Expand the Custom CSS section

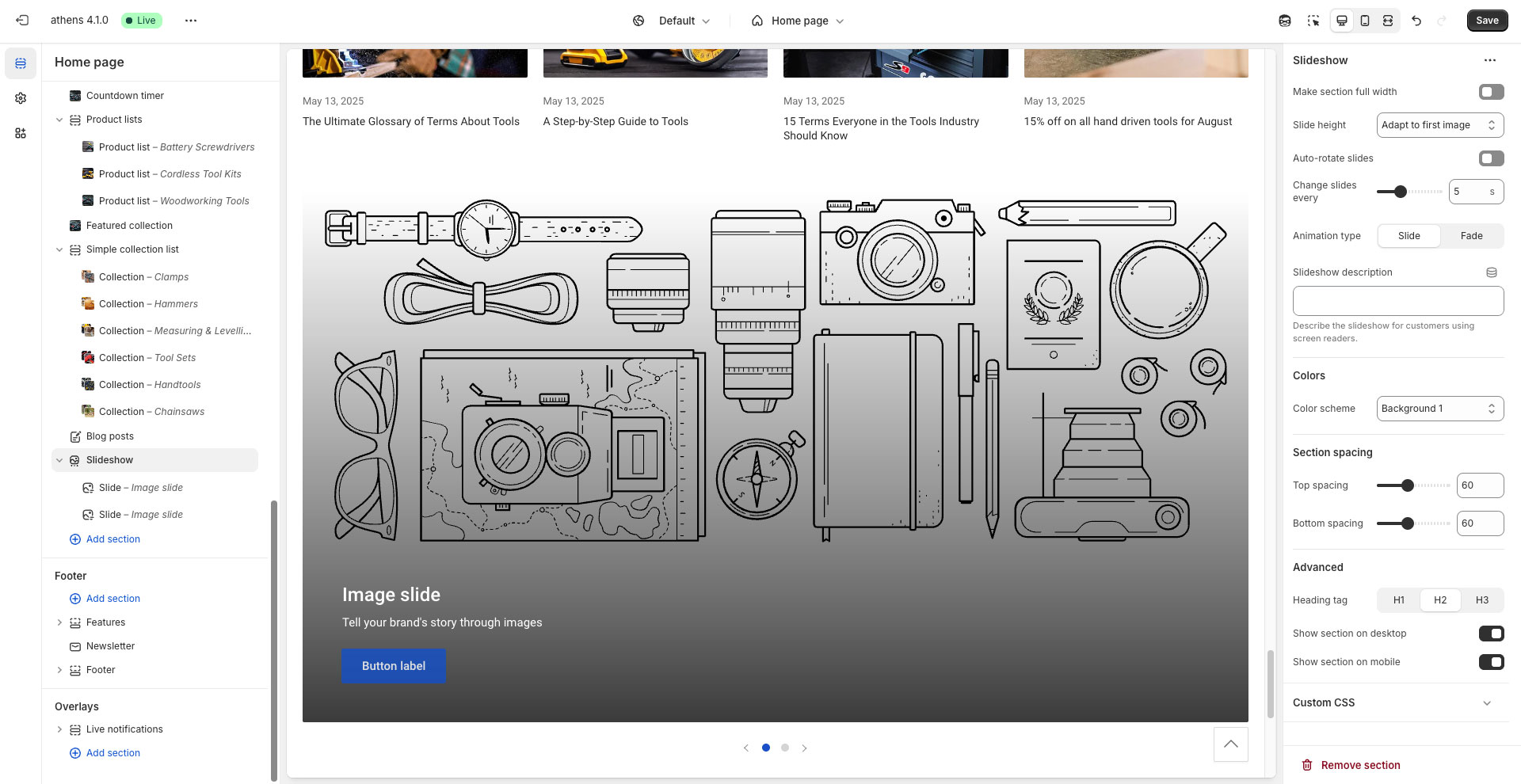click(x=1397, y=702)
